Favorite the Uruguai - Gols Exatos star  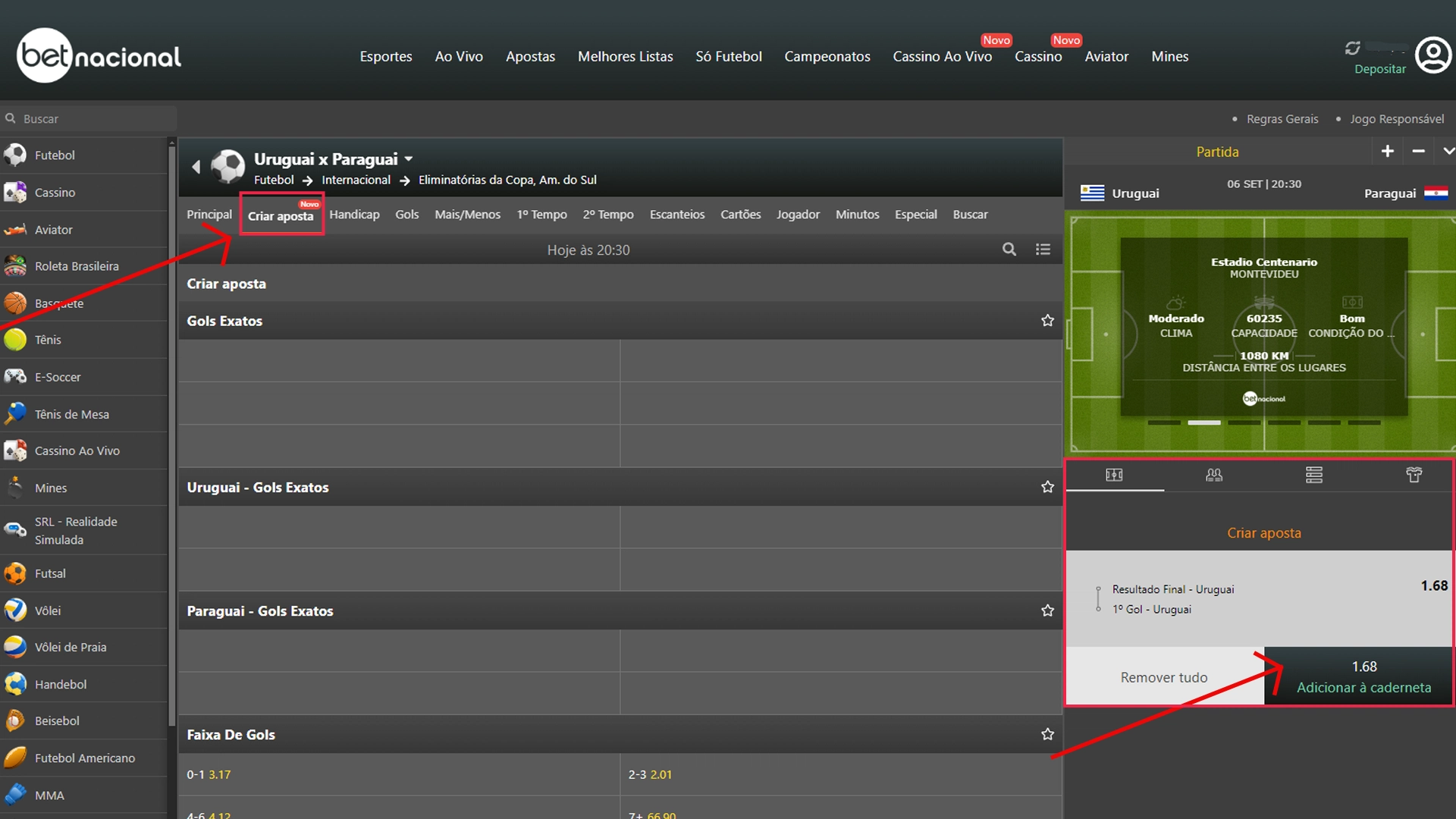[x=1047, y=487]
